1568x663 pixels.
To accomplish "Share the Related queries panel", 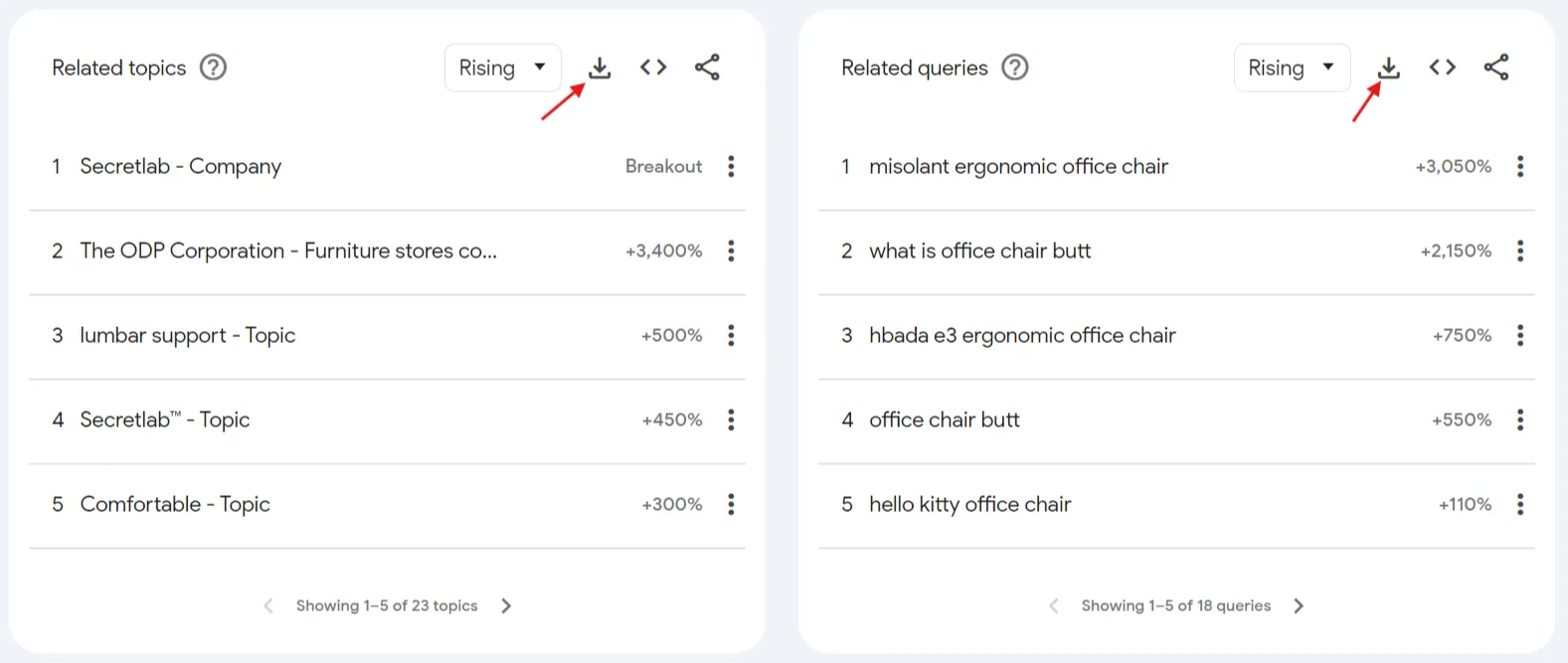I will (x=1497, y=68).
